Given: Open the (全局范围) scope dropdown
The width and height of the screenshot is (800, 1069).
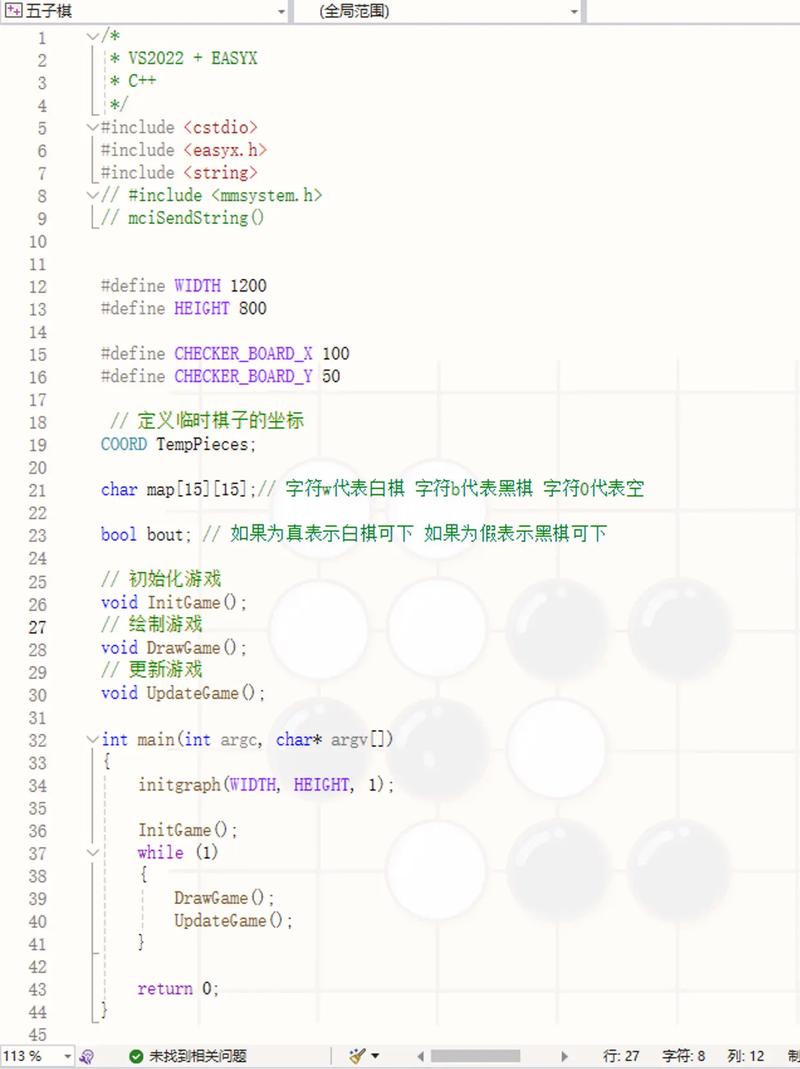Looking at the screenshot, I should pyautogui.click(x=574, y=11).
